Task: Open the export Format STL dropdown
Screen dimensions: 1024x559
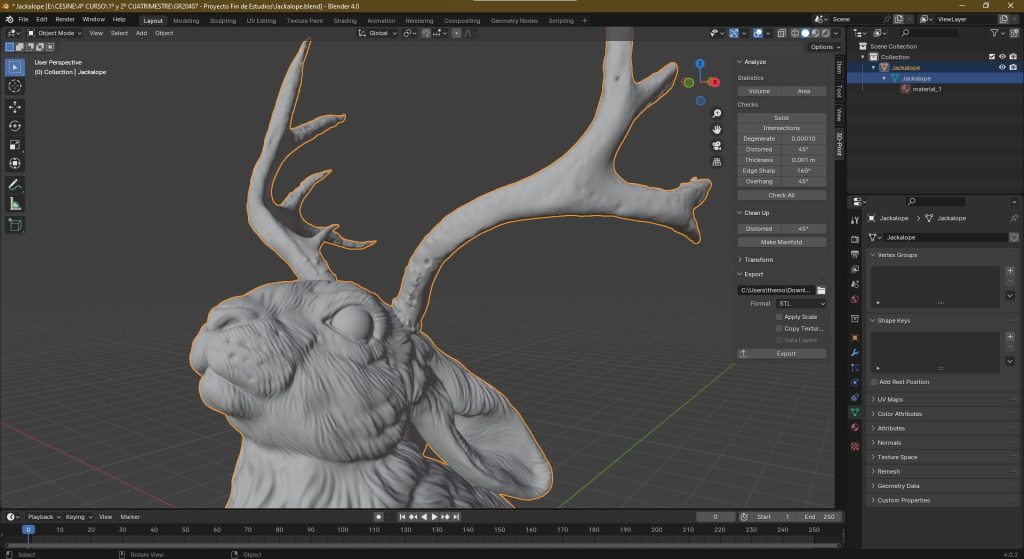Action: coord(802,303)
